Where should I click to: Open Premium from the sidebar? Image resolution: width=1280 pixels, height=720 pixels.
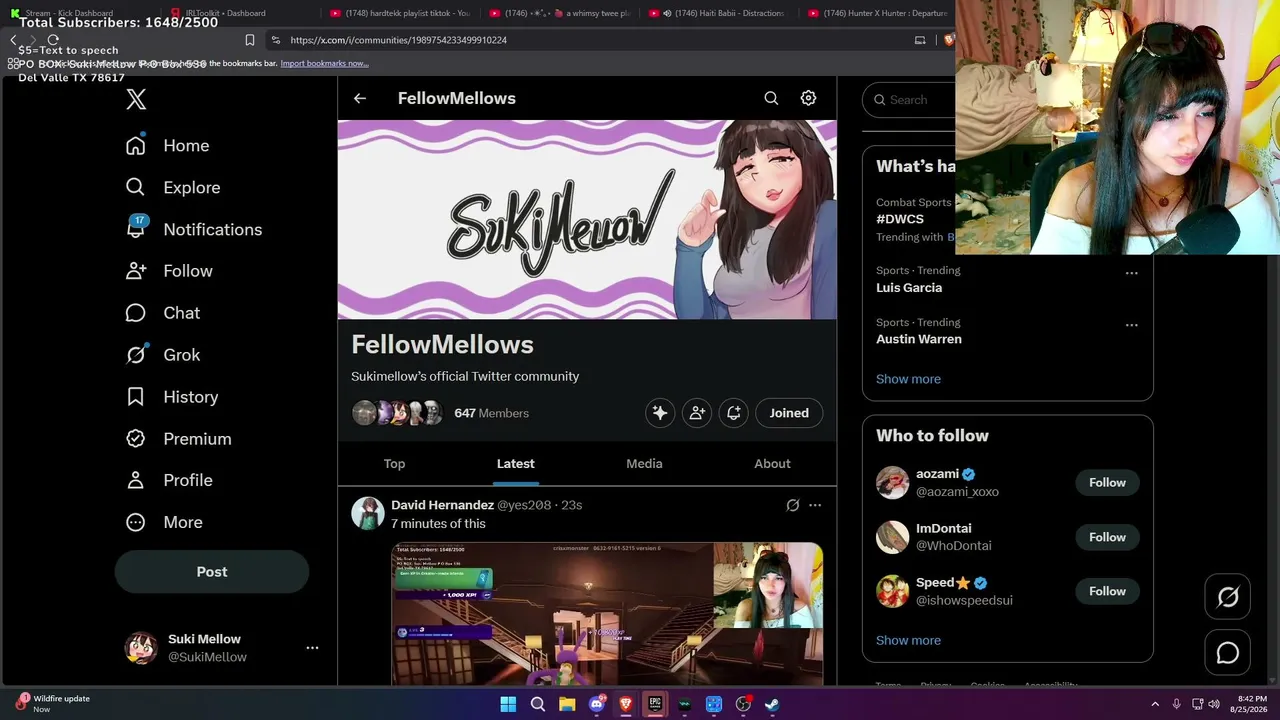[x=178, y=439]
